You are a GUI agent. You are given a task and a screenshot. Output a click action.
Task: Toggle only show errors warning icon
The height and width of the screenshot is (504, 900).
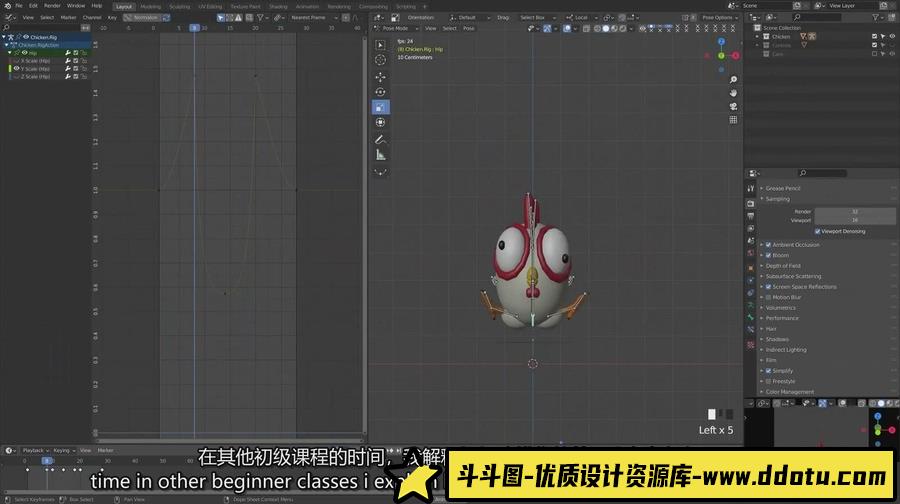click(x=239, y=18)
